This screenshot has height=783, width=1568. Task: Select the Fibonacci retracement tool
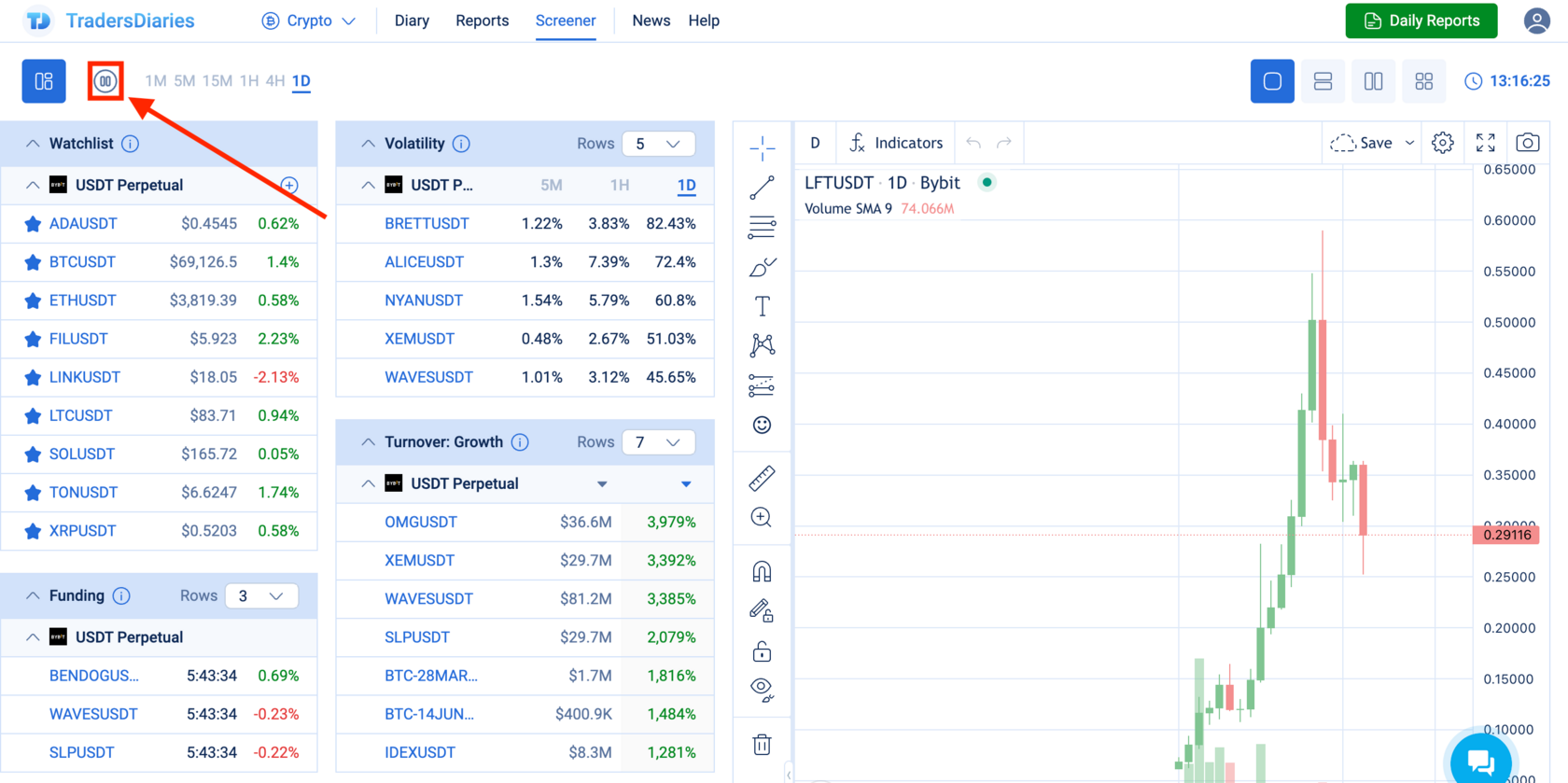[x=762, y=227]
